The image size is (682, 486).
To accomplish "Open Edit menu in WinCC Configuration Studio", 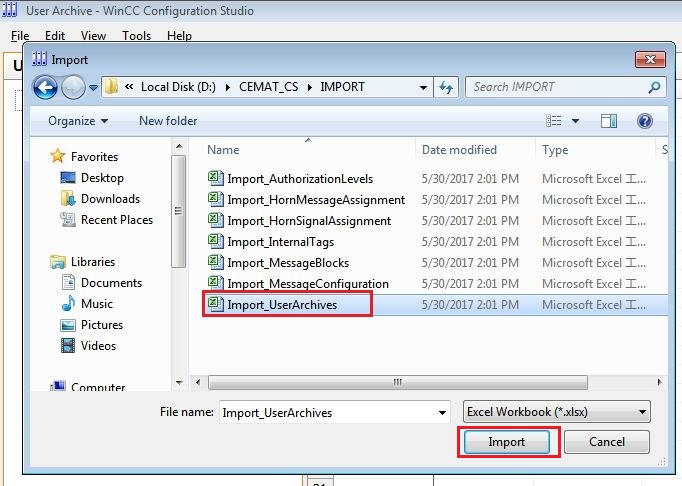I will pos(55,36).
